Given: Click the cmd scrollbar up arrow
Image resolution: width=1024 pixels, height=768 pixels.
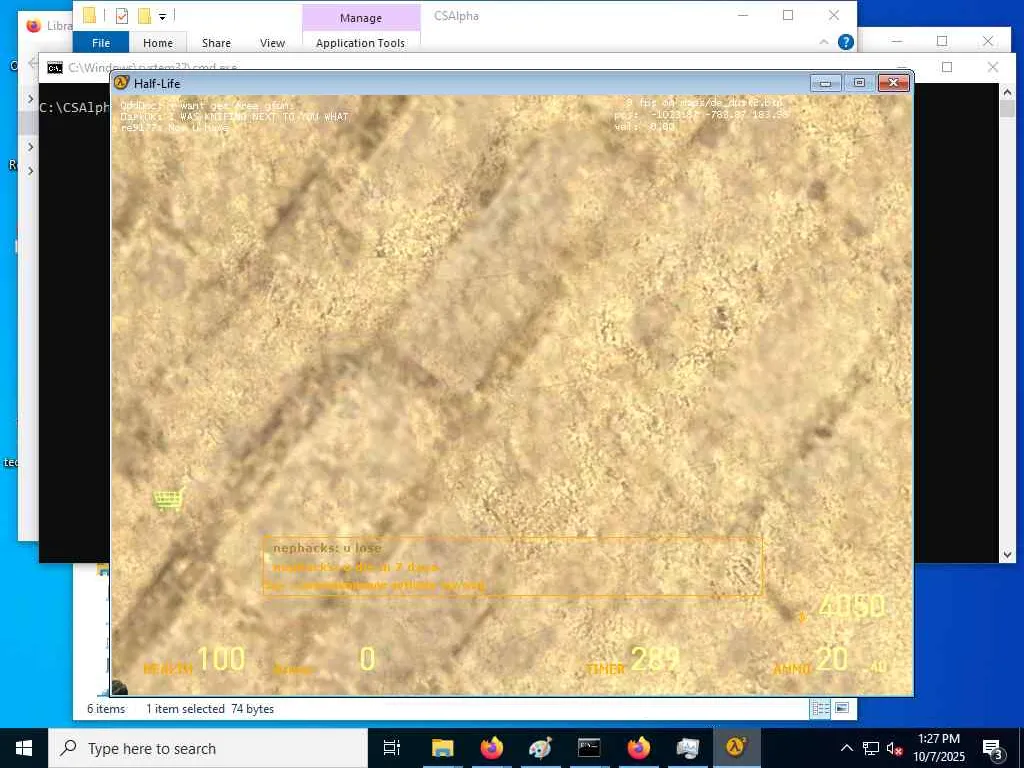Looking at the screenshot, I should (x=1007, y=93).
